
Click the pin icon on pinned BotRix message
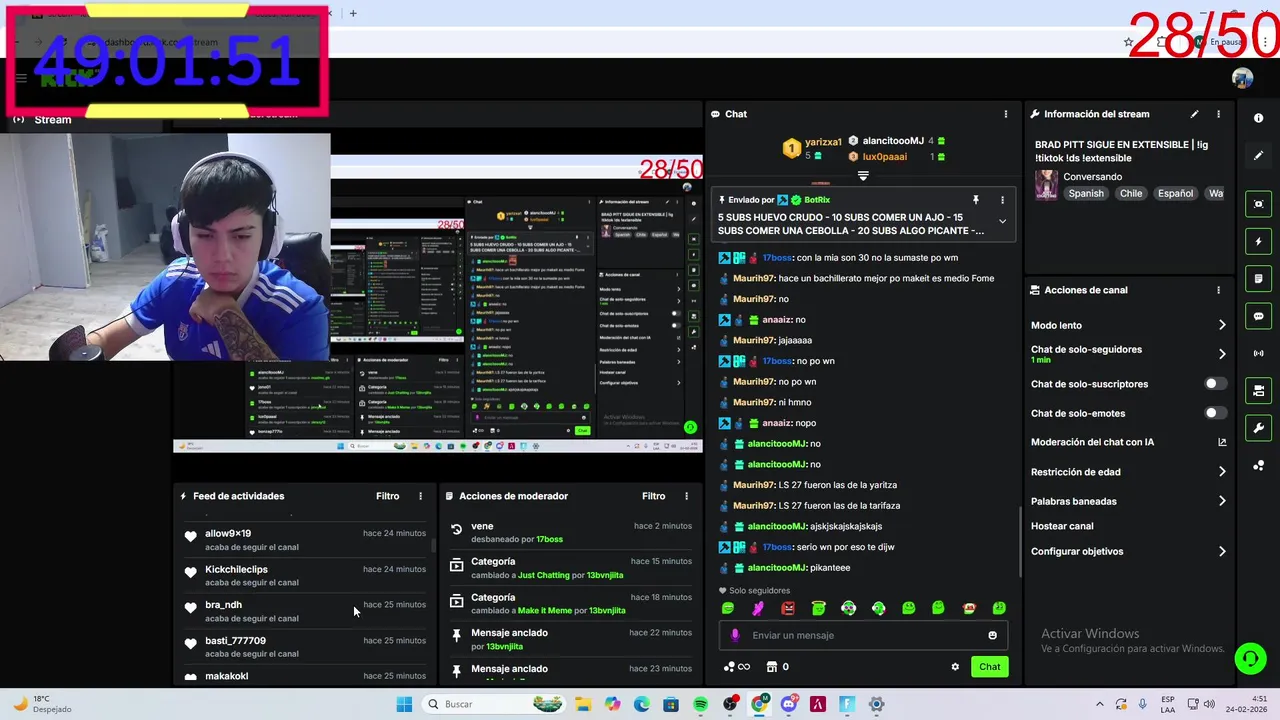click(976, 200)
